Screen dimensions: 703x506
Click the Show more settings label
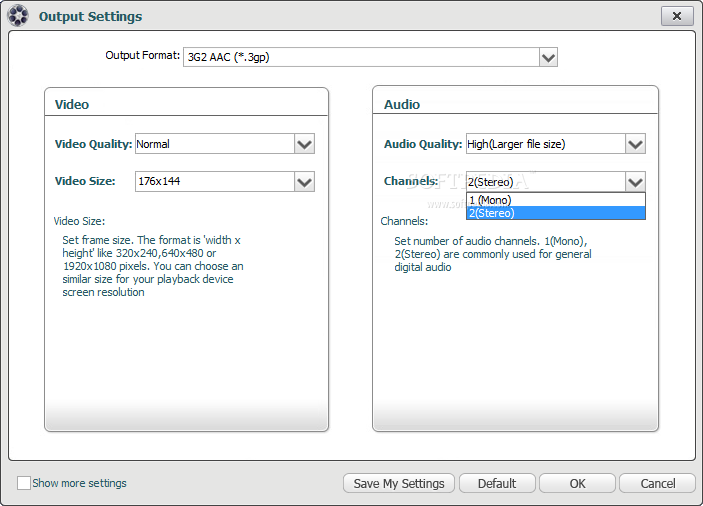pos(79,483)
